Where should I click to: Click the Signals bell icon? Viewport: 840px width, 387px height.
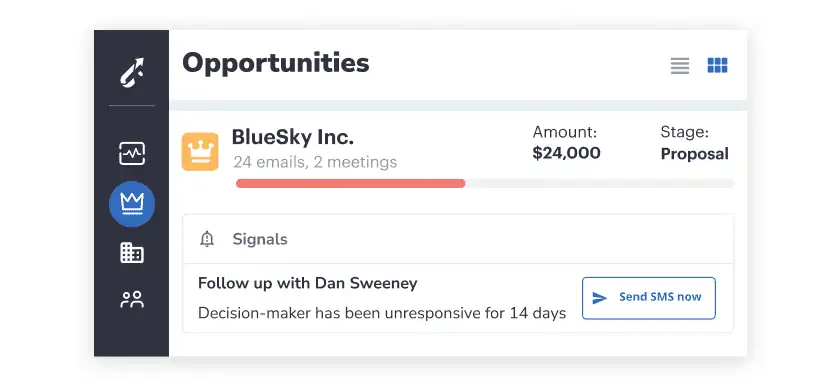tap(207, 239)
